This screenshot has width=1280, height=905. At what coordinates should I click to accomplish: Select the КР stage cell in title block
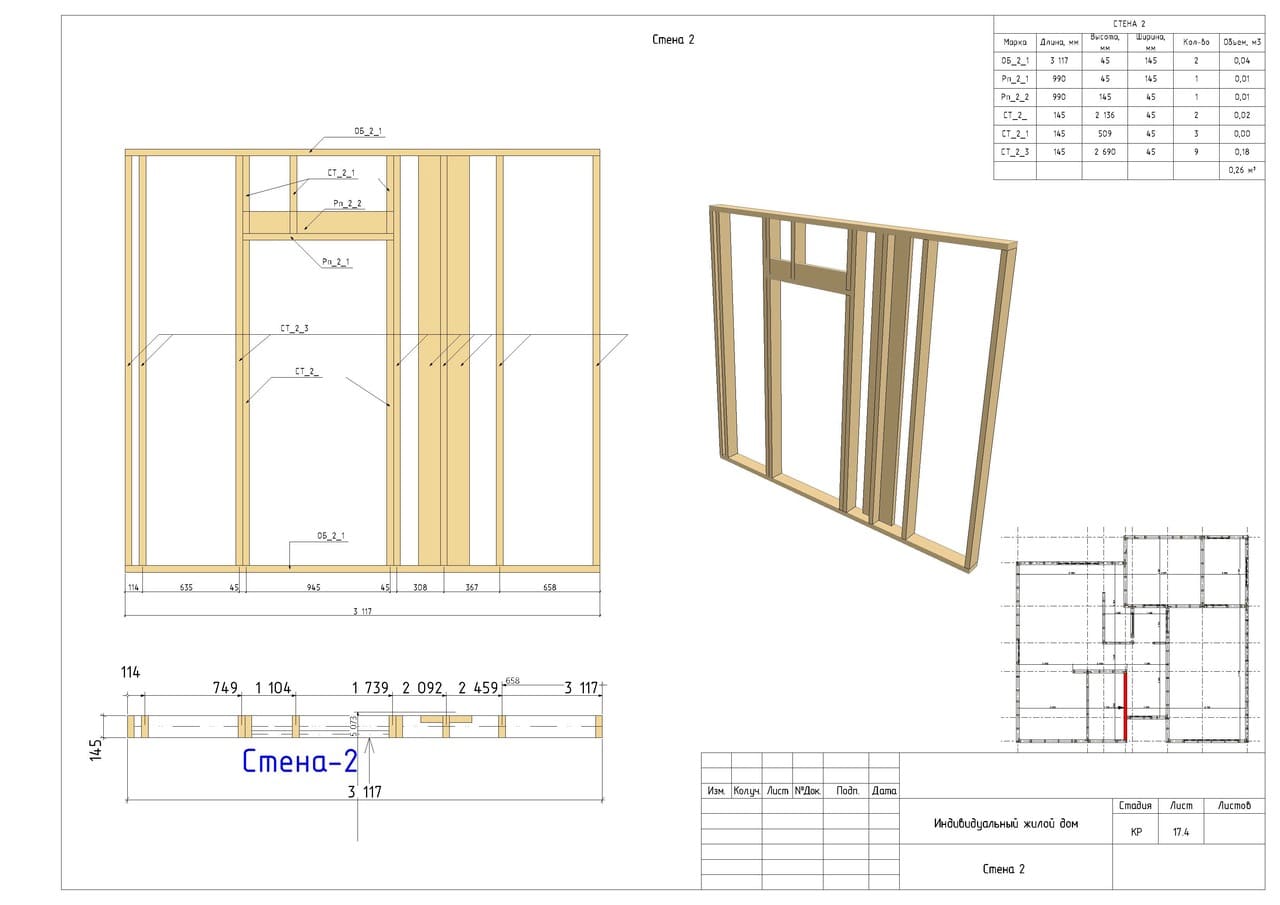pos(1136,831)
